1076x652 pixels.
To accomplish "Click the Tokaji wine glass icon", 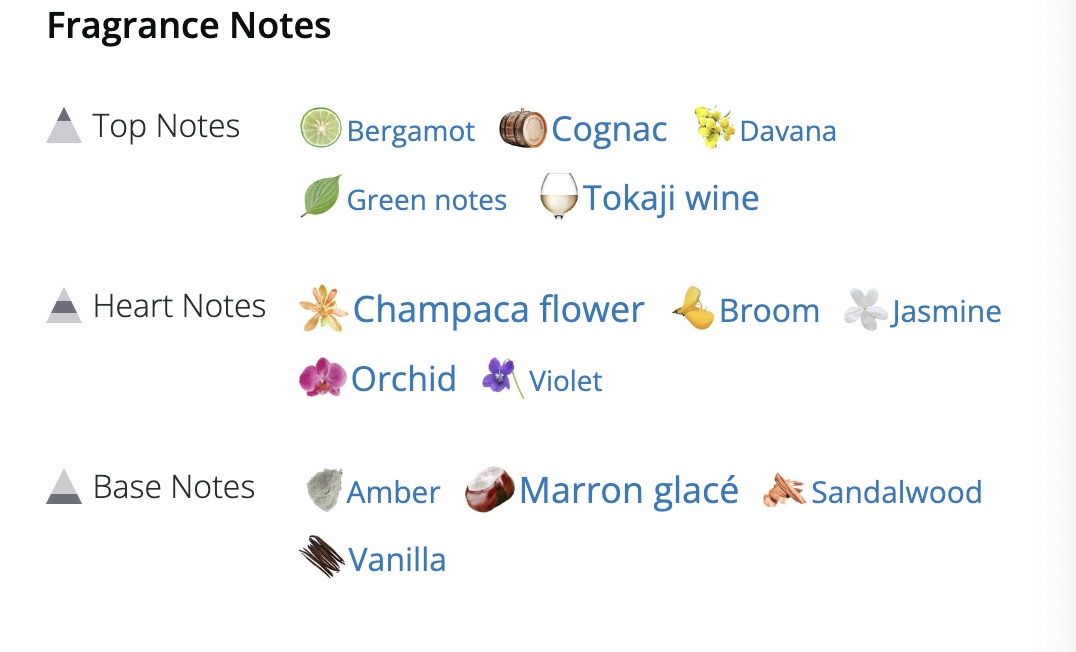I will pos(559,196).
